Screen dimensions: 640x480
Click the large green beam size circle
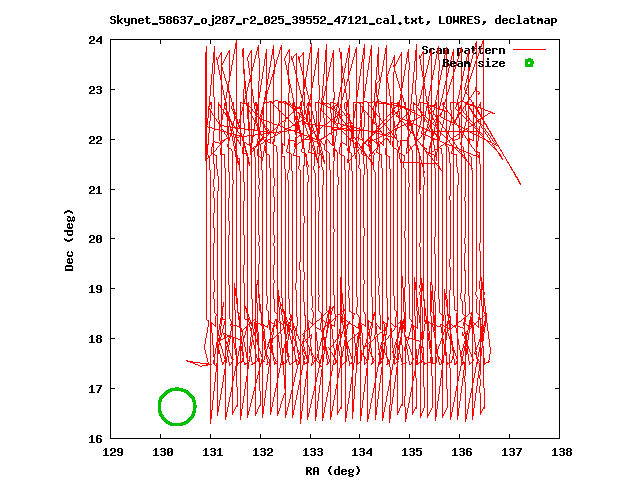pyautogui.click(x=177, y=407)
